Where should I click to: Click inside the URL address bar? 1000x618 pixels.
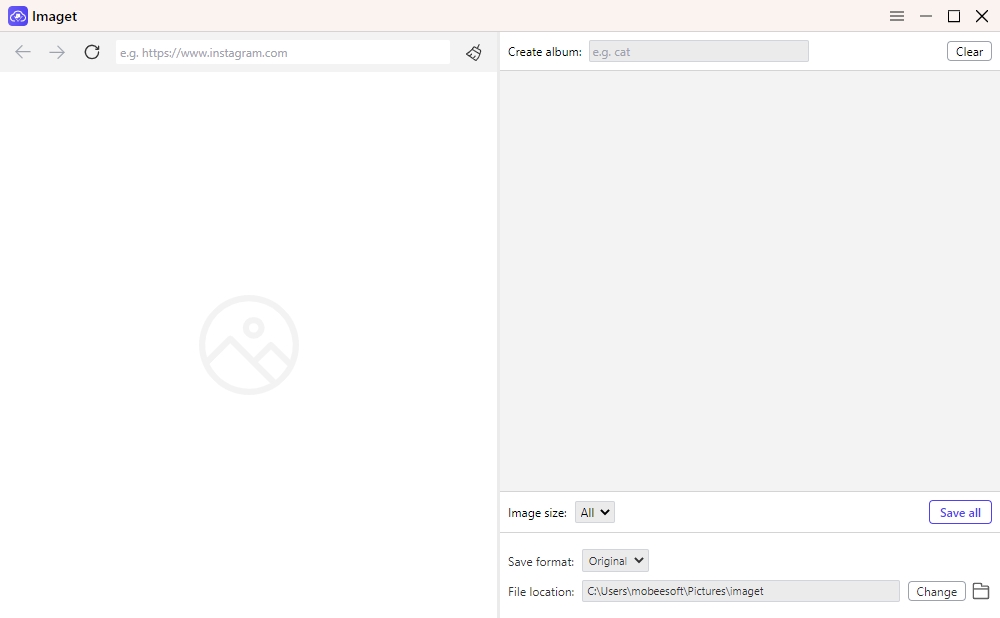point(285,52)
